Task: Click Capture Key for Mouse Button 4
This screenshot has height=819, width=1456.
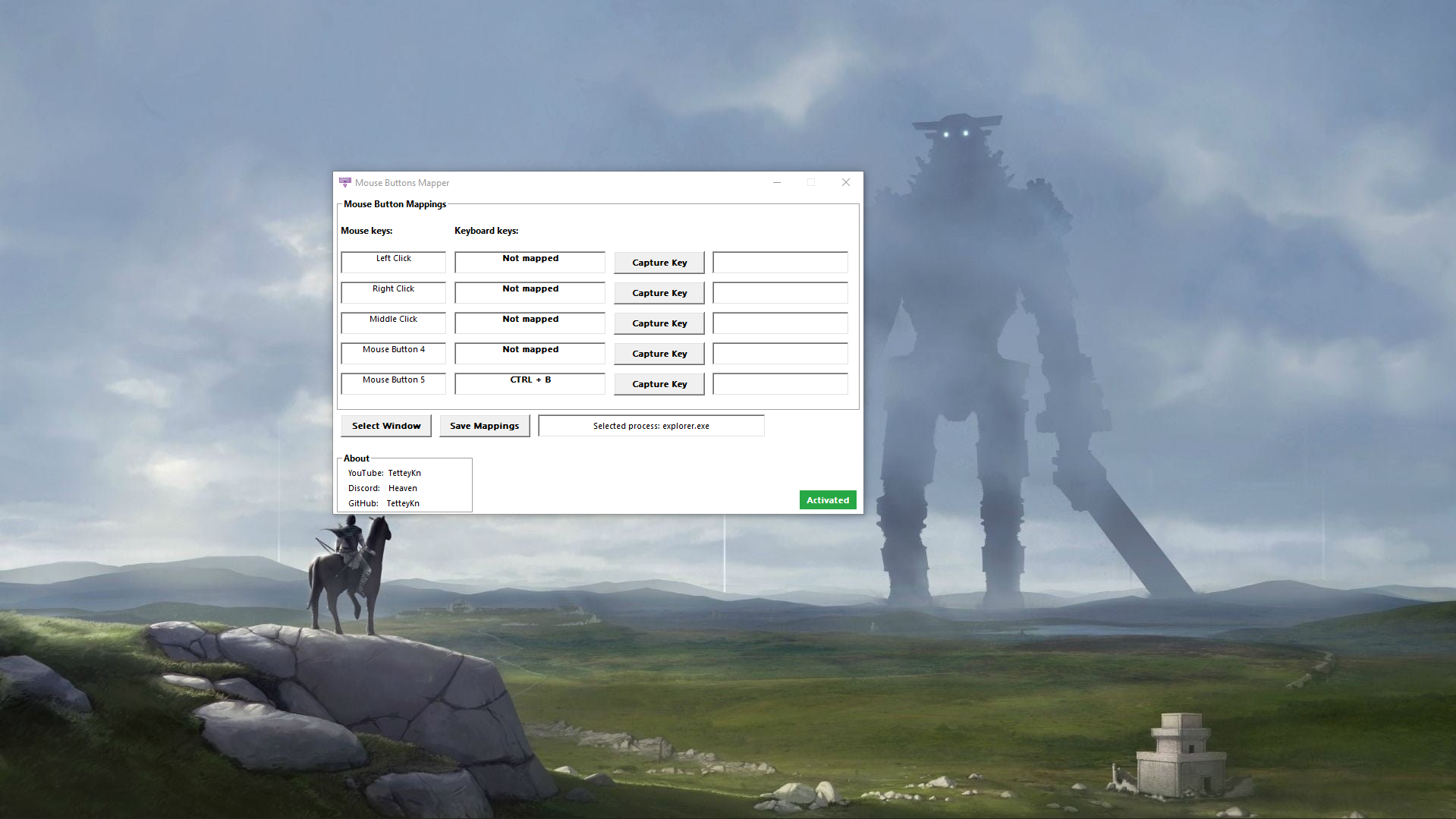Action: 659,353
